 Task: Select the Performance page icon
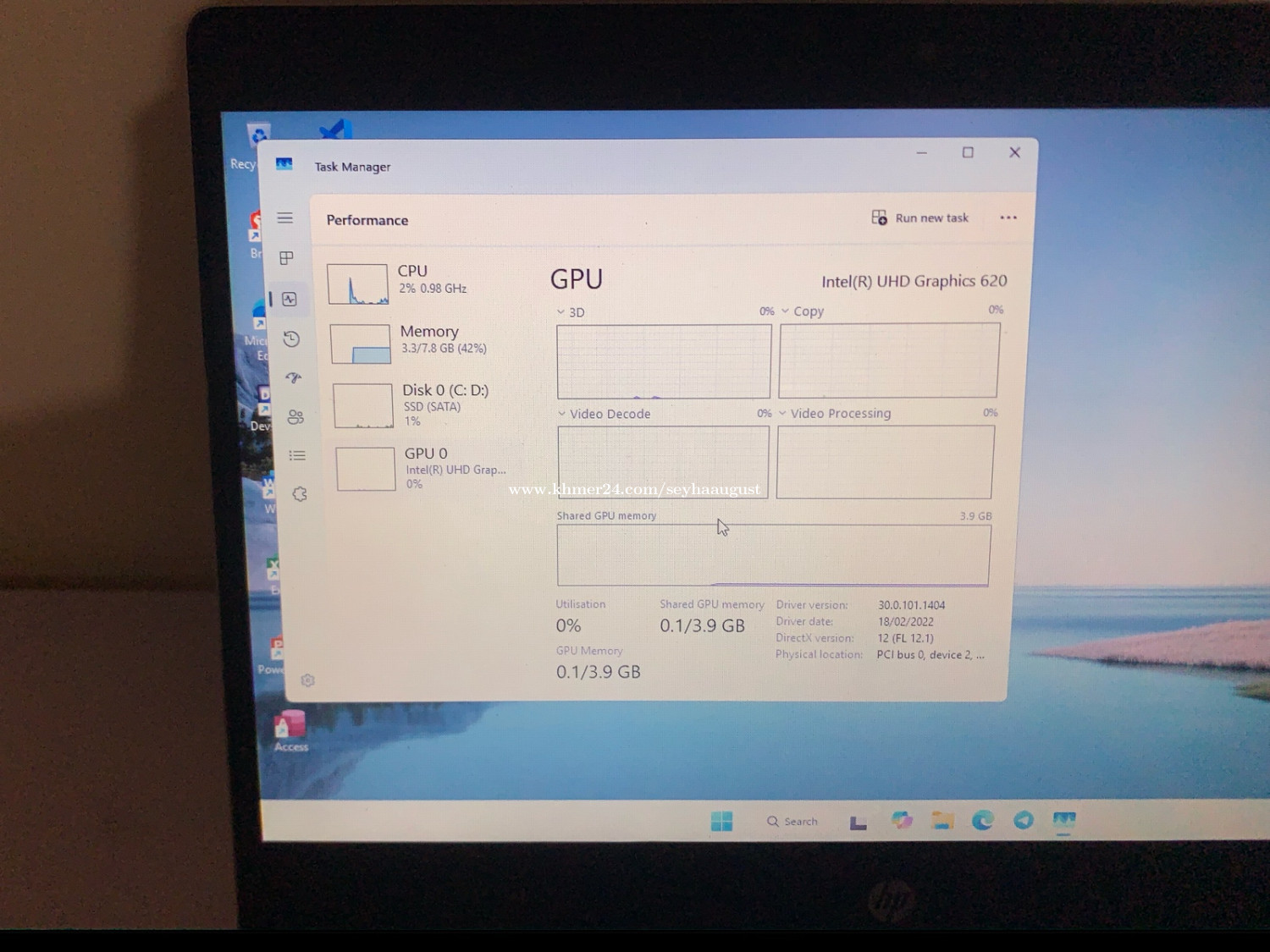click(x=290, y=299)
